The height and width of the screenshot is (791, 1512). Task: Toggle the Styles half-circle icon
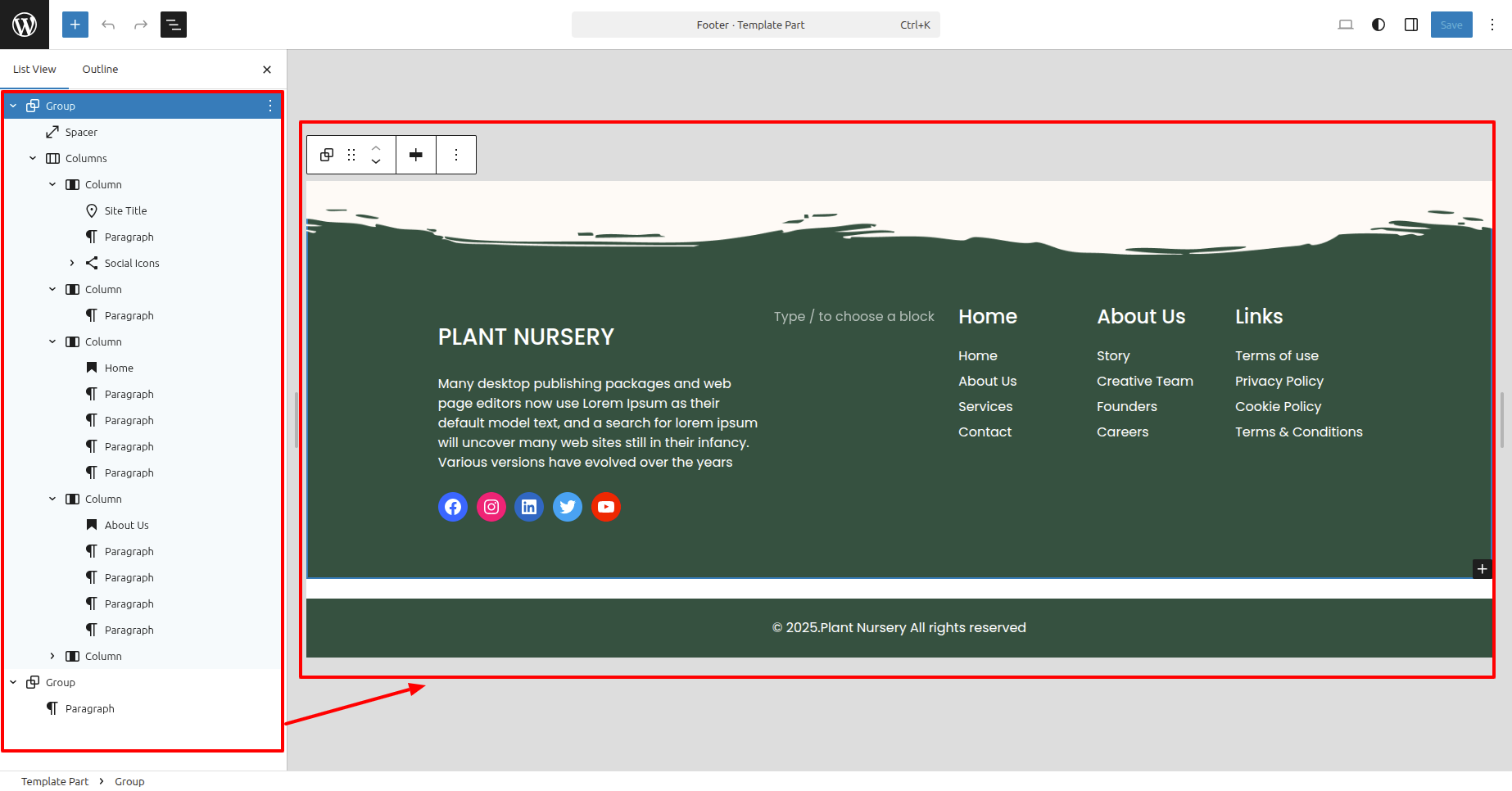pyautogui.click(x=1378, y=25)
